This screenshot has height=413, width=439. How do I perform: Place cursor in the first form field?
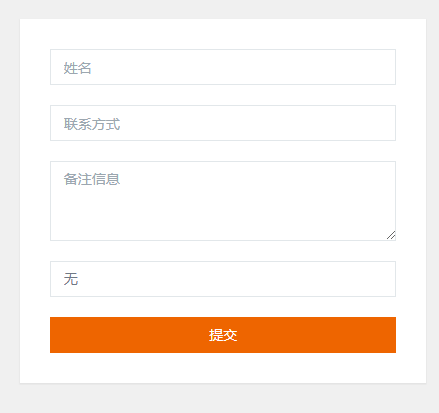click(x=223, y=67)
